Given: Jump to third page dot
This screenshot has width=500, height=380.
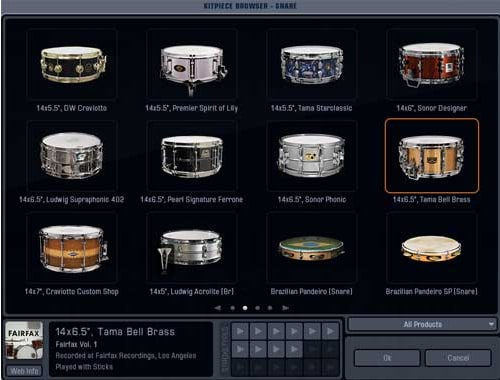Looking at the screenshot, I should tap(257, 308).
